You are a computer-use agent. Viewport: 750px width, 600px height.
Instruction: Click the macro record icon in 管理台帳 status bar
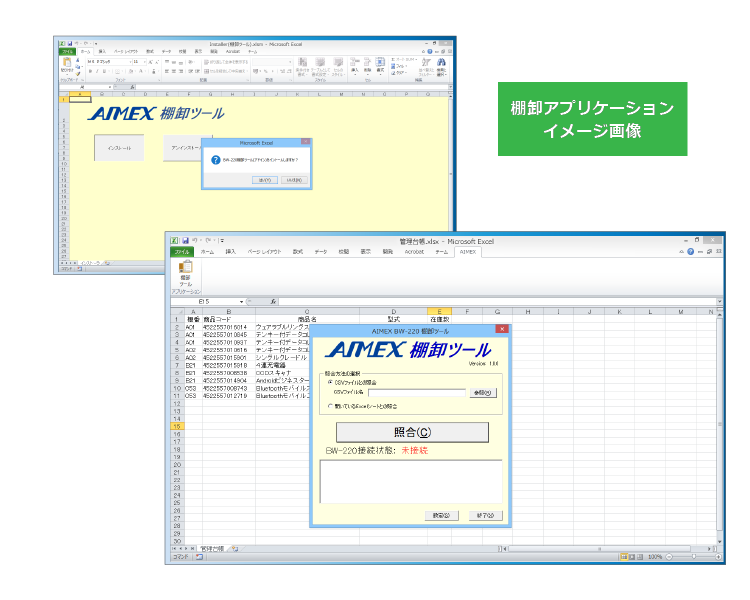[199, 557]
